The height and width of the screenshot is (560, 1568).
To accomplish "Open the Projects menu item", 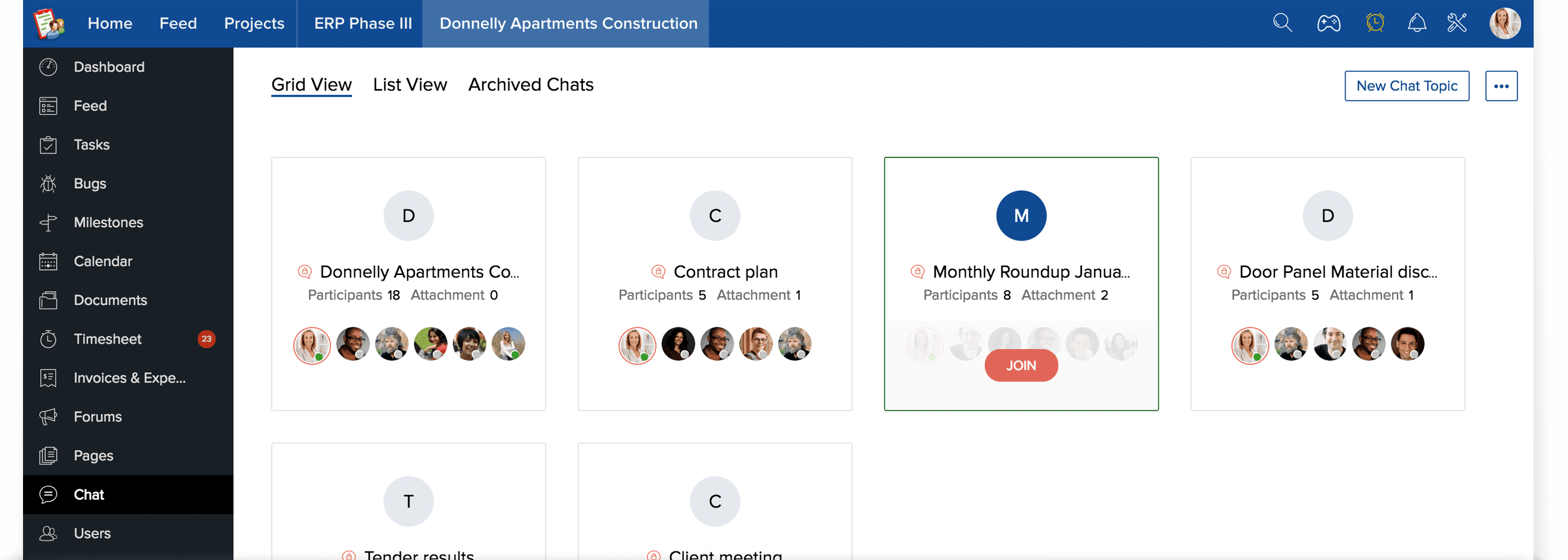I will pyautogui.click(x=254, y=23).
